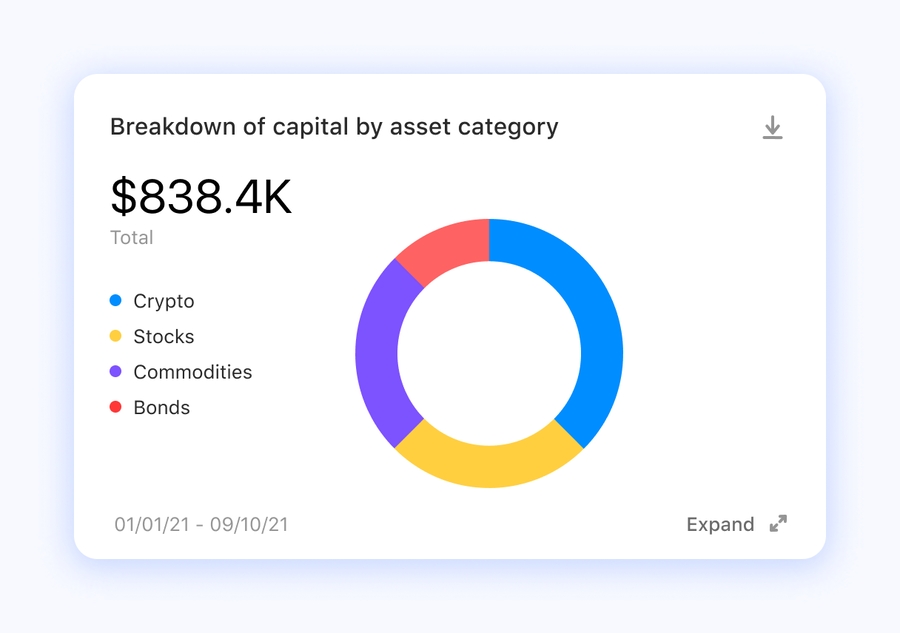This screenshot has width=900, height=633.
Task: Click the $838.4K total amount
Action: [201, 197]
